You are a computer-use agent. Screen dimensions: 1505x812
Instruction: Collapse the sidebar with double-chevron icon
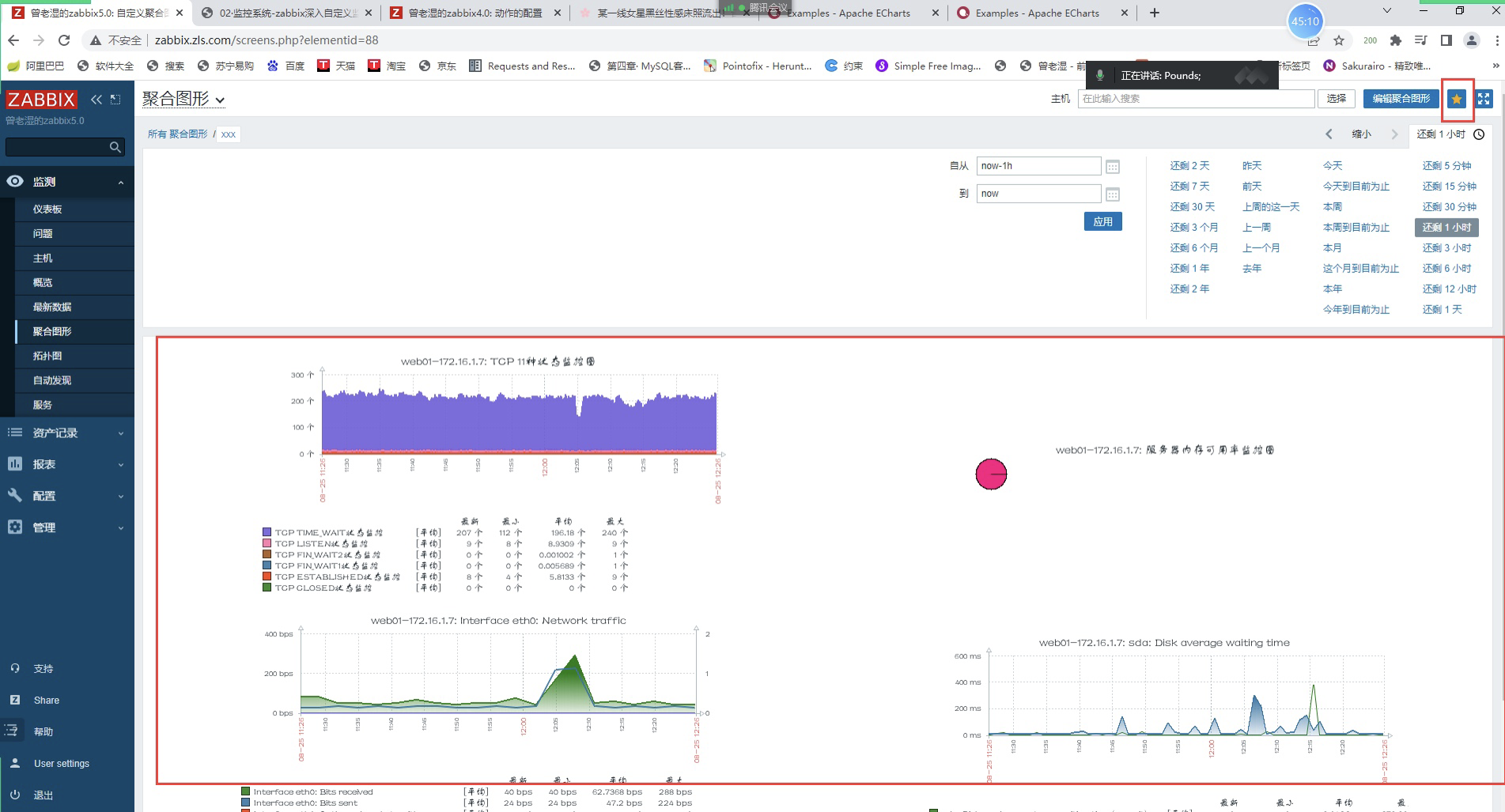(96, 100)
